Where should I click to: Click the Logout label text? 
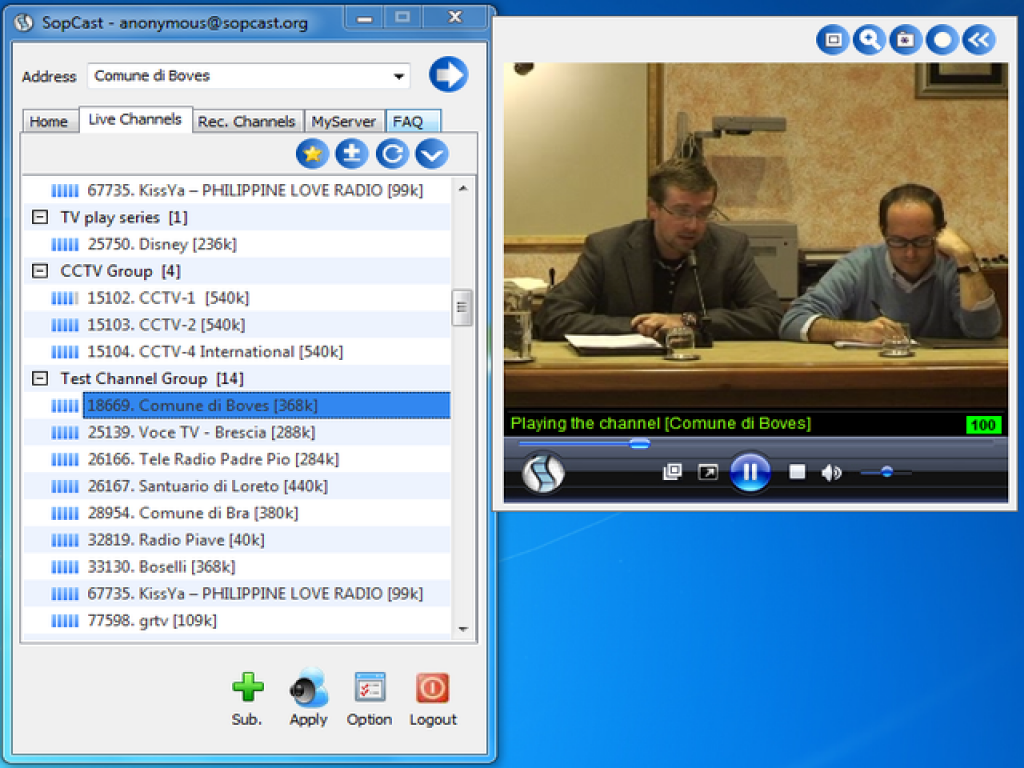[433, 720]
